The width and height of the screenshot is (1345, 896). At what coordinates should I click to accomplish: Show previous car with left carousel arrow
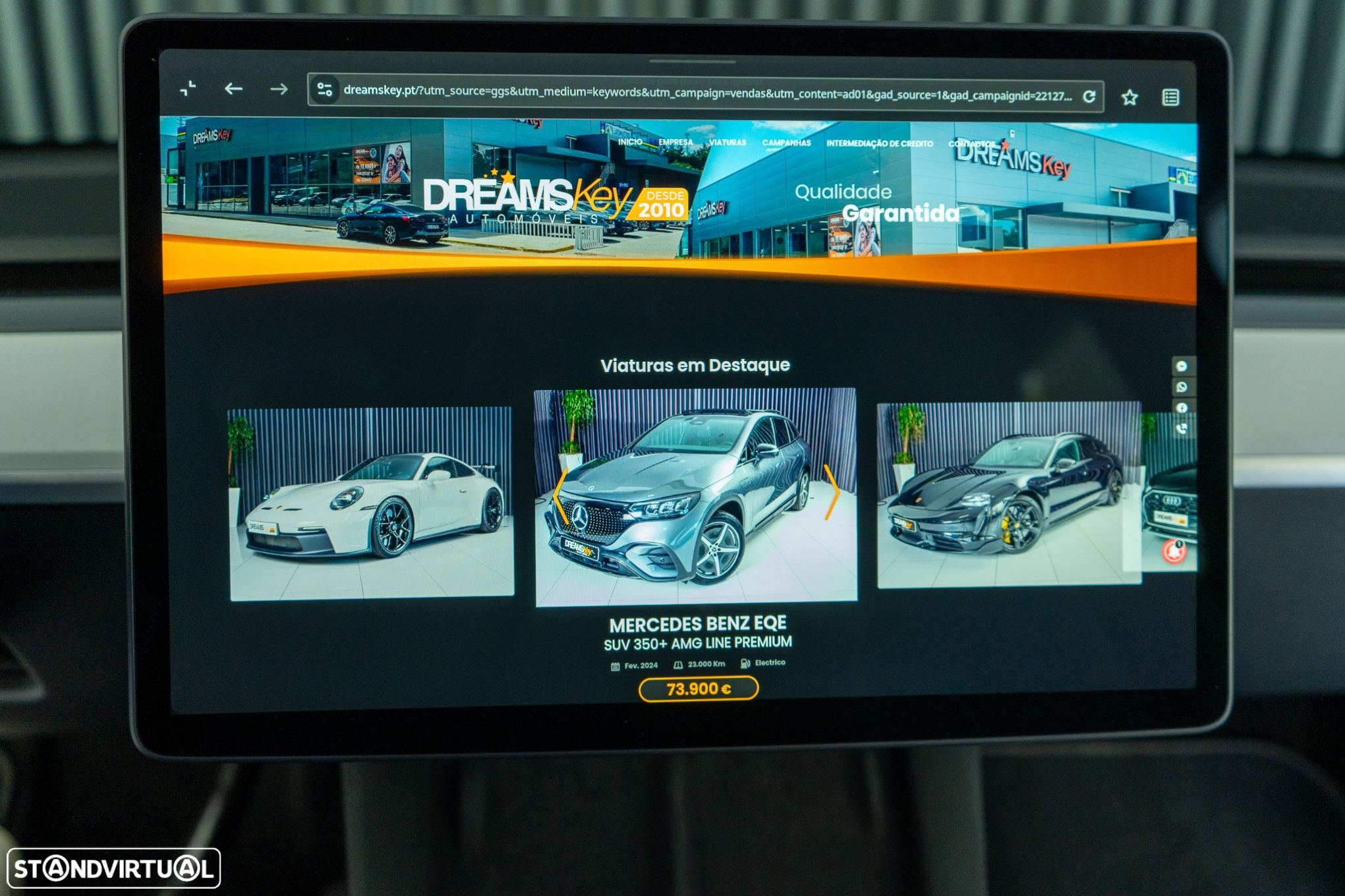click(559, 495)
